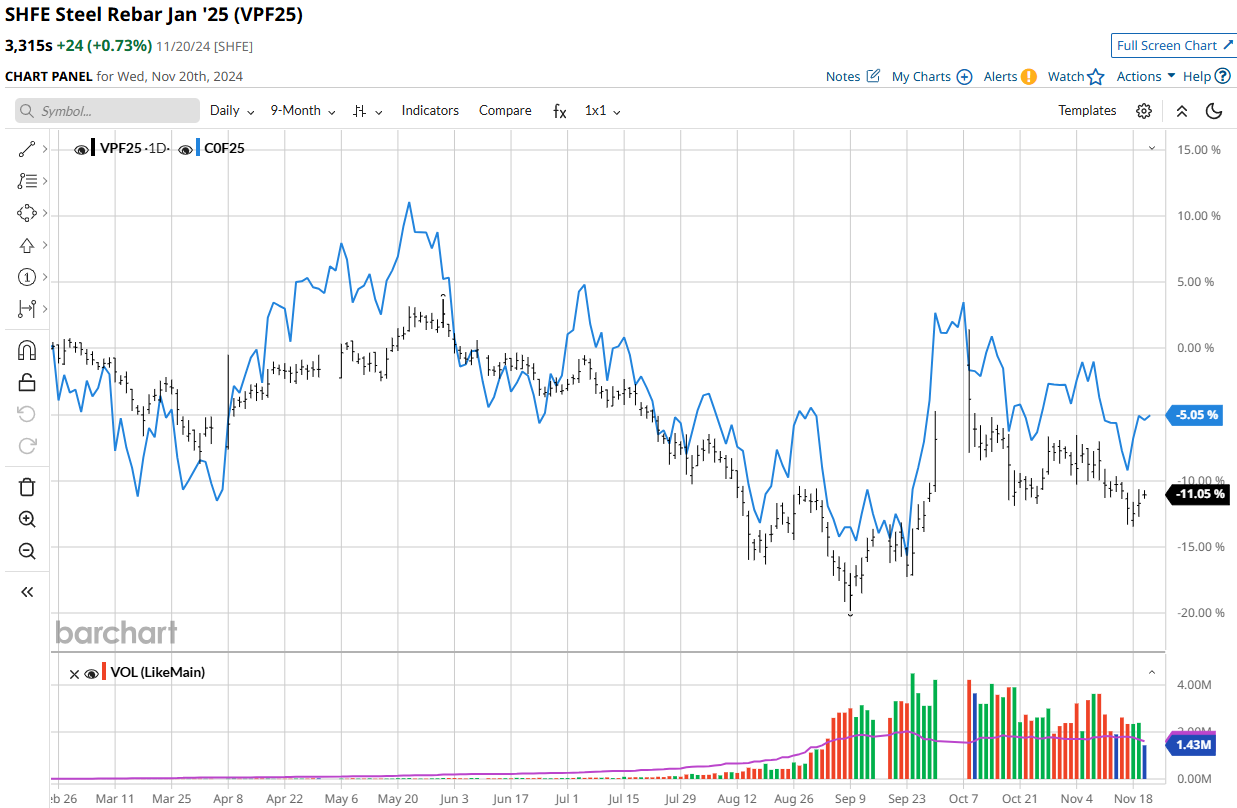The width and height of the screenshot is (1237, 808).
Task: Open the Actions dropdown menu
Action: pyautogui.click(x=1145, y=76)
